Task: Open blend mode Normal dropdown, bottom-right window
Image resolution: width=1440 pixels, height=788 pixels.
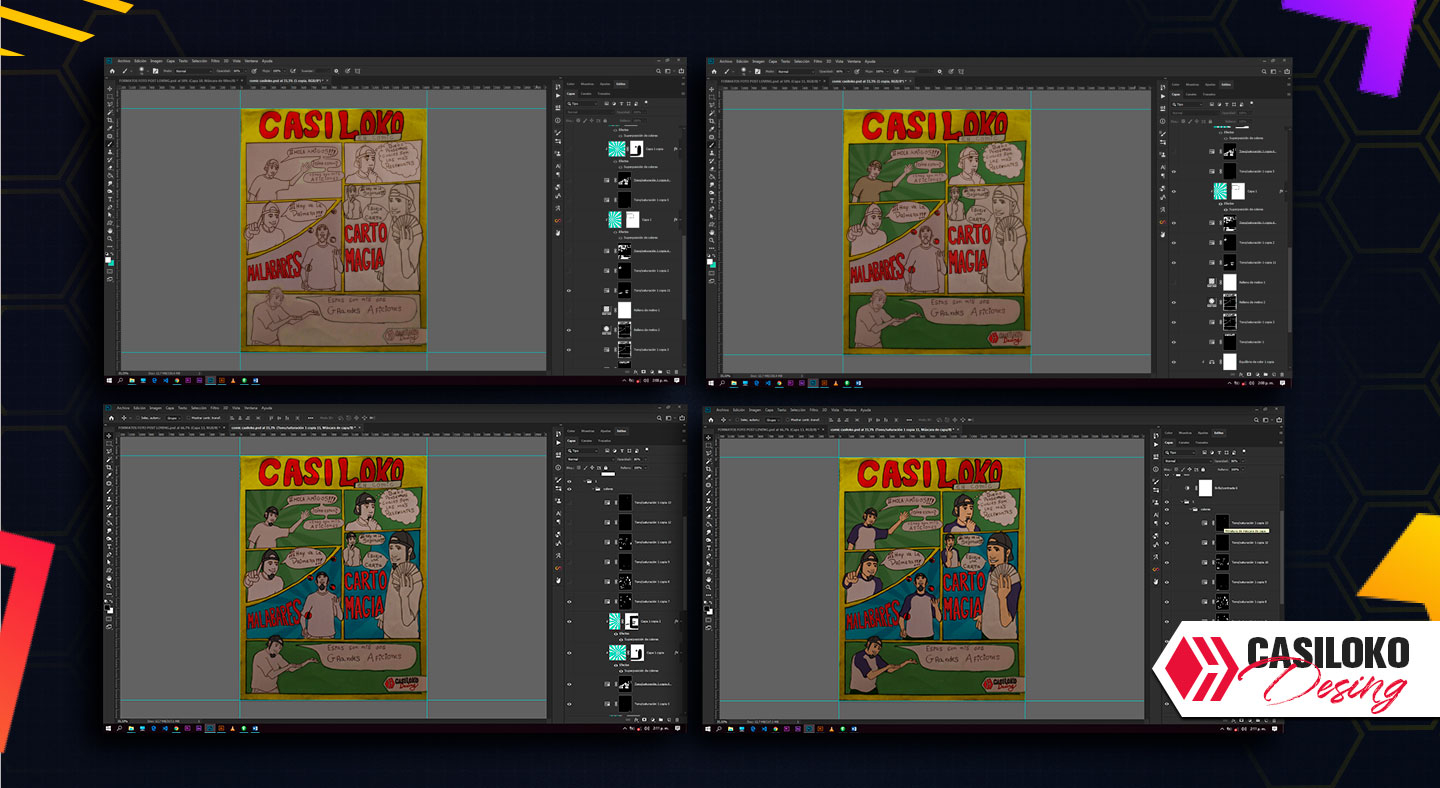Action: 1187,460
